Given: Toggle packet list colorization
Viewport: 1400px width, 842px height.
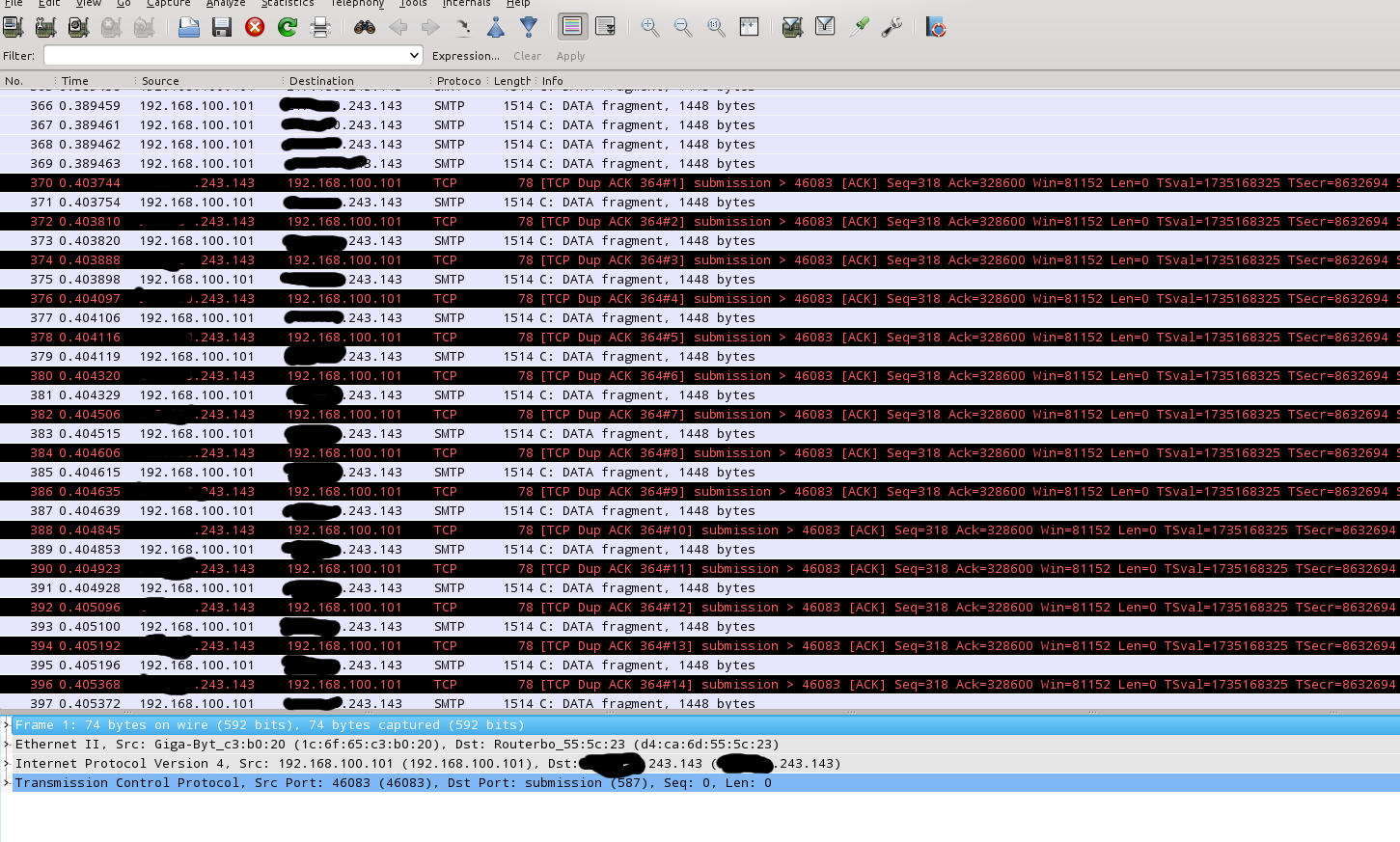Looking at the screenshot, I should pyautogui.click(x=572, y=27).
